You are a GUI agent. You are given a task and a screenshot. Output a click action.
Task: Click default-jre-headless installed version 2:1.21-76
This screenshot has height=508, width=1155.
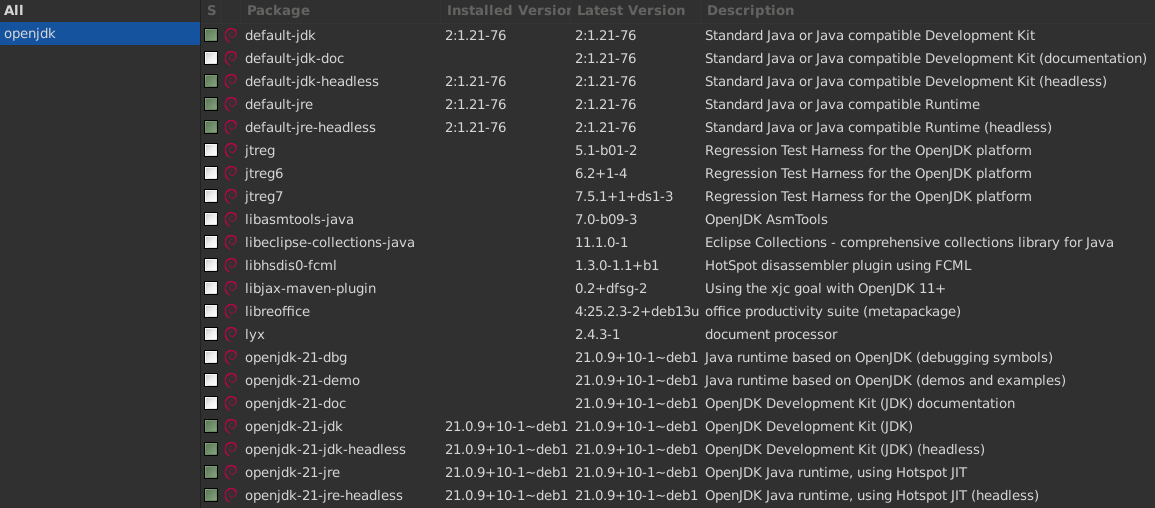tap(476, 127)
